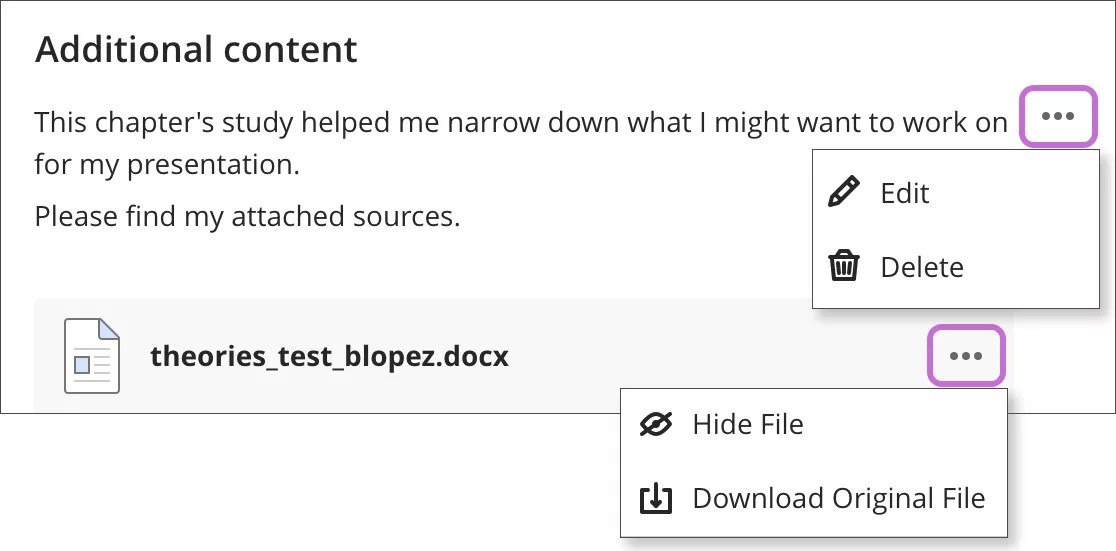
Task: Click "Please find my attached sources." text
Action: [x=247, y=216]
